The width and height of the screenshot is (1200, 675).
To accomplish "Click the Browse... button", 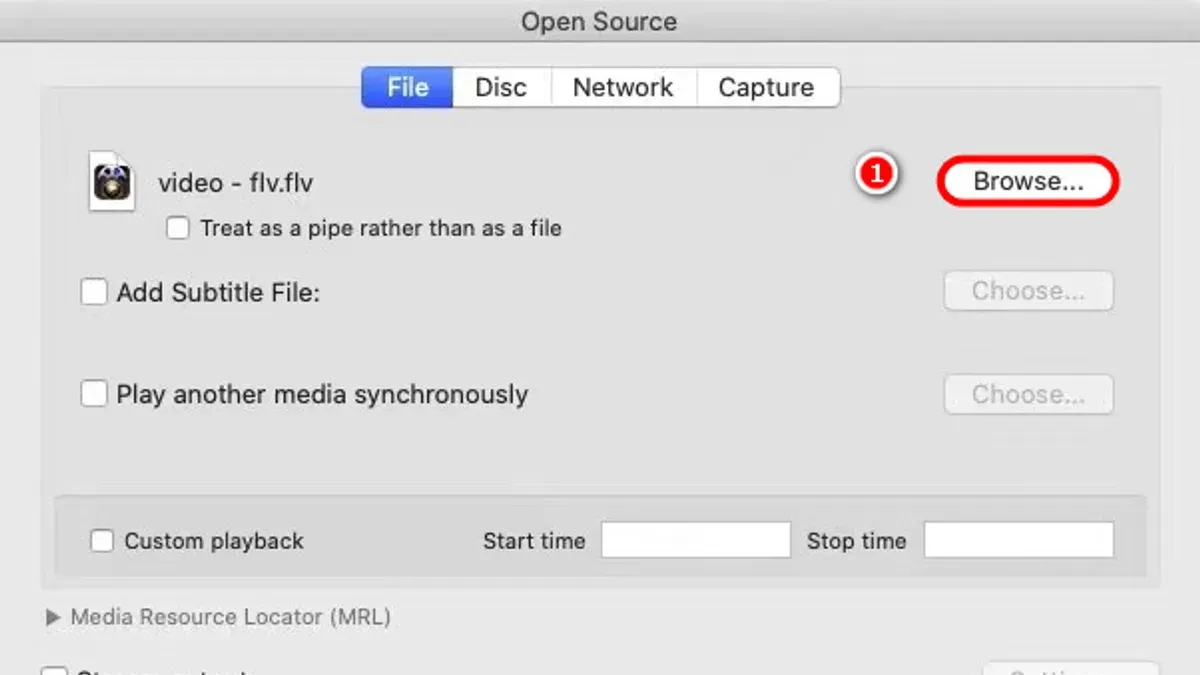I will 1028,181.
